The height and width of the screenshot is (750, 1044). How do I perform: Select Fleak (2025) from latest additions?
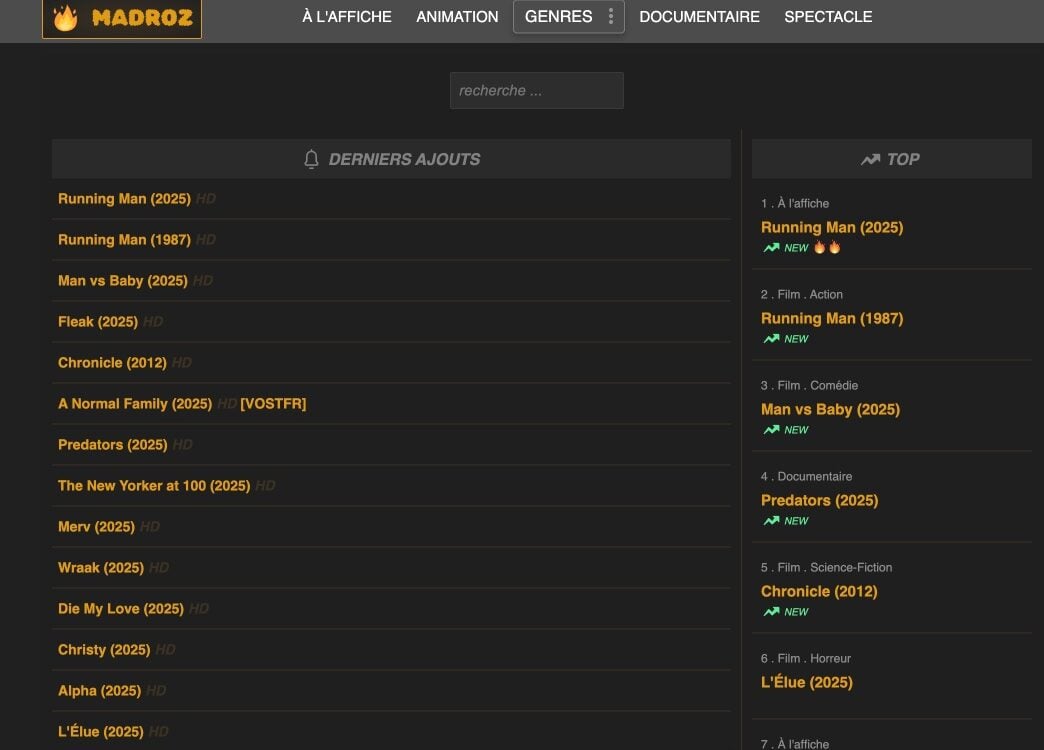[97, 322]
